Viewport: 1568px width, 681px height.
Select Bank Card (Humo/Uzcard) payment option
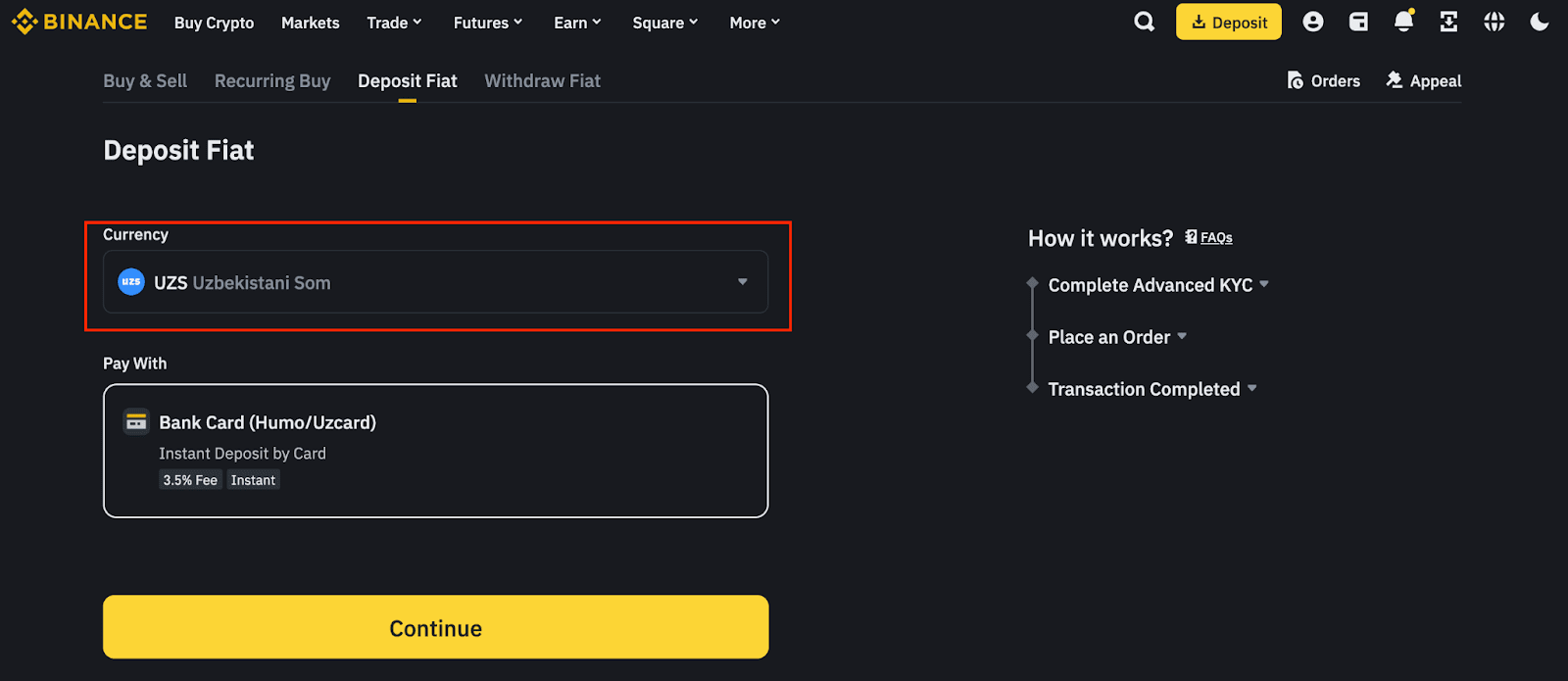(x=435, y=450)
